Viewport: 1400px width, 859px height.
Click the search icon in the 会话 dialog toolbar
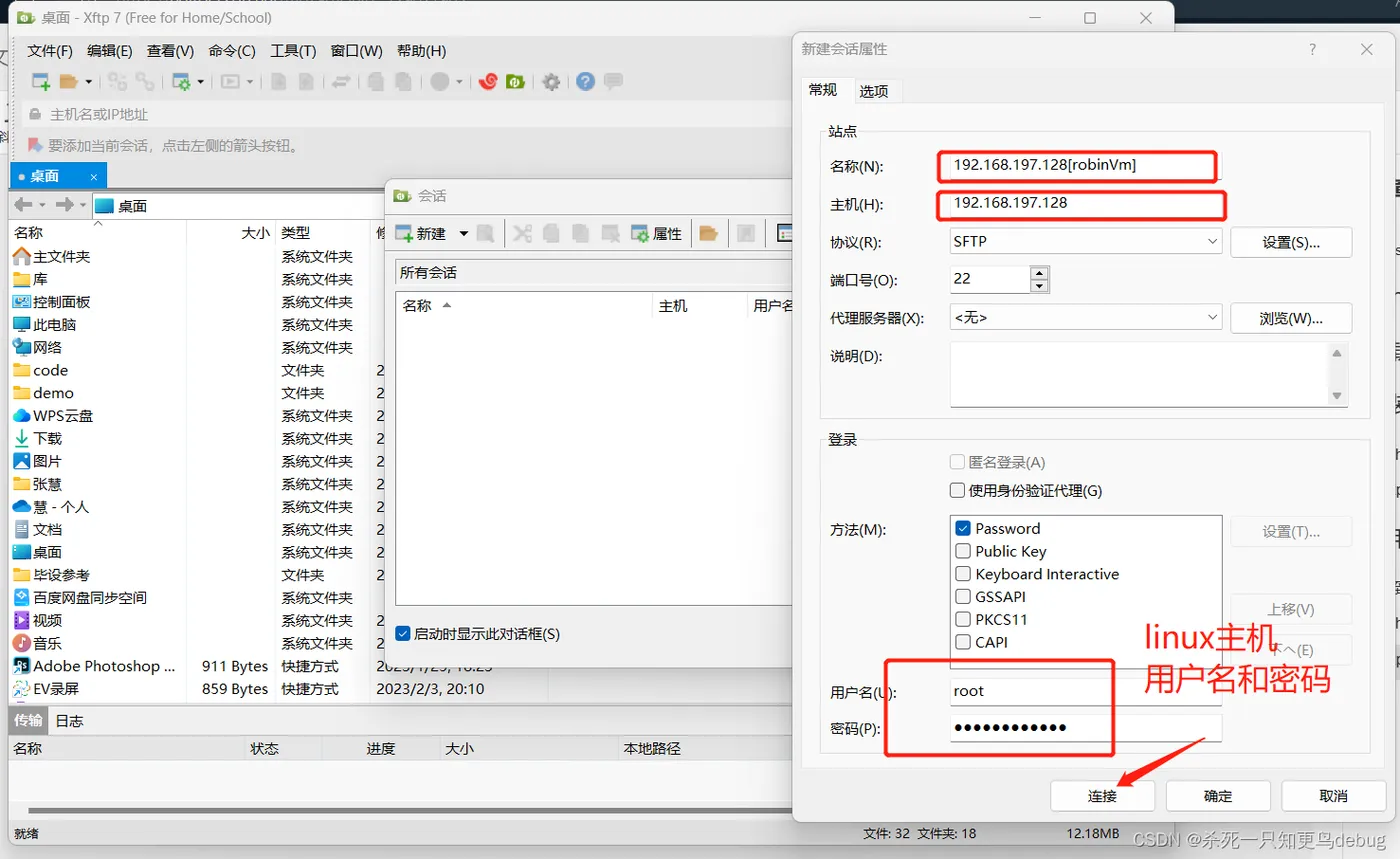click(x=485, y=233)
